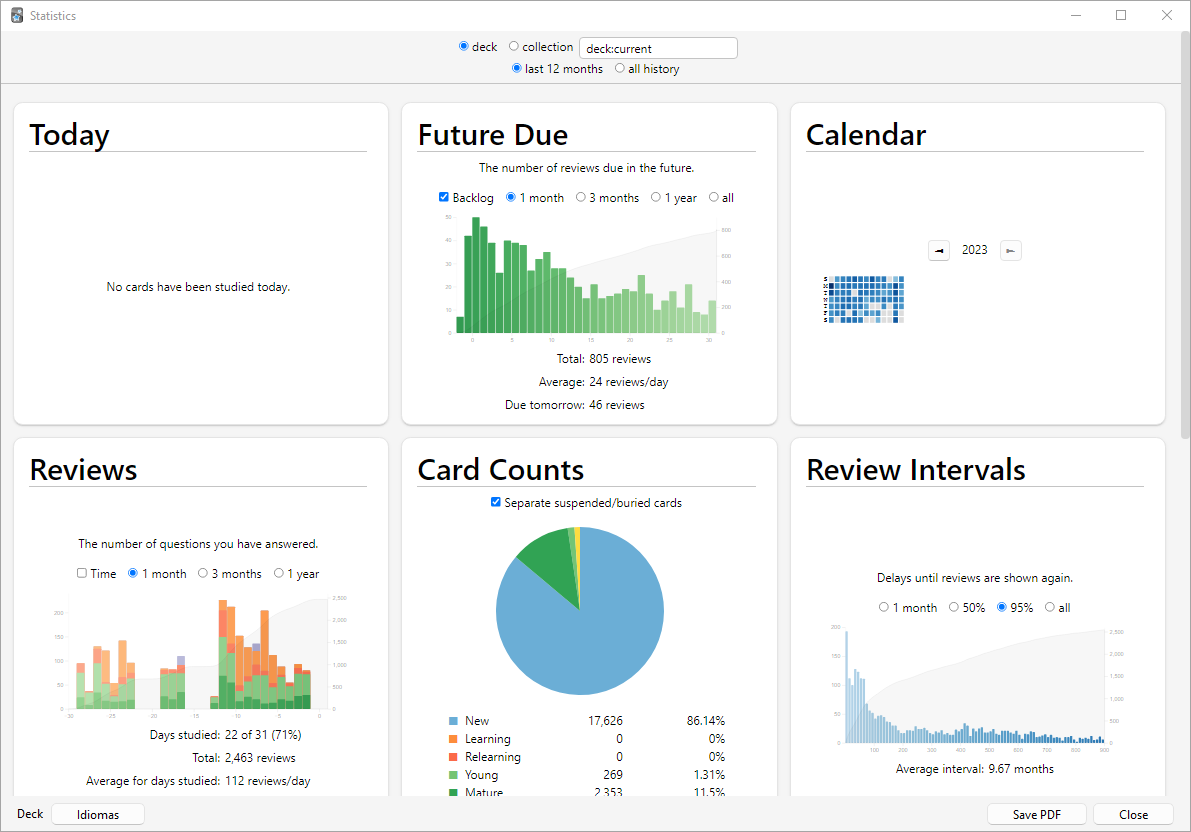Select 3 months range in Future Due

tap(580, 197)
